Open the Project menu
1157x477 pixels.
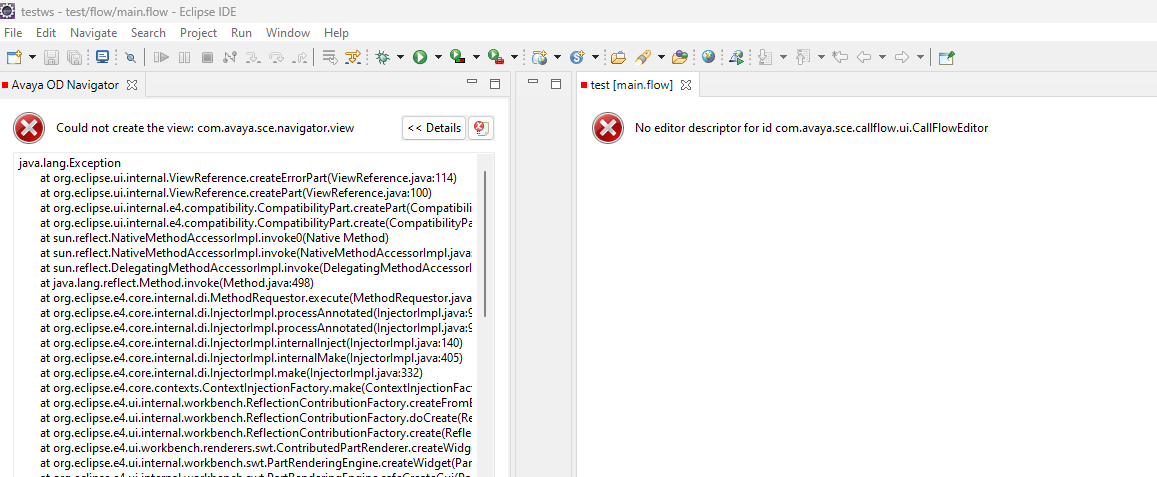pos(198,32)
